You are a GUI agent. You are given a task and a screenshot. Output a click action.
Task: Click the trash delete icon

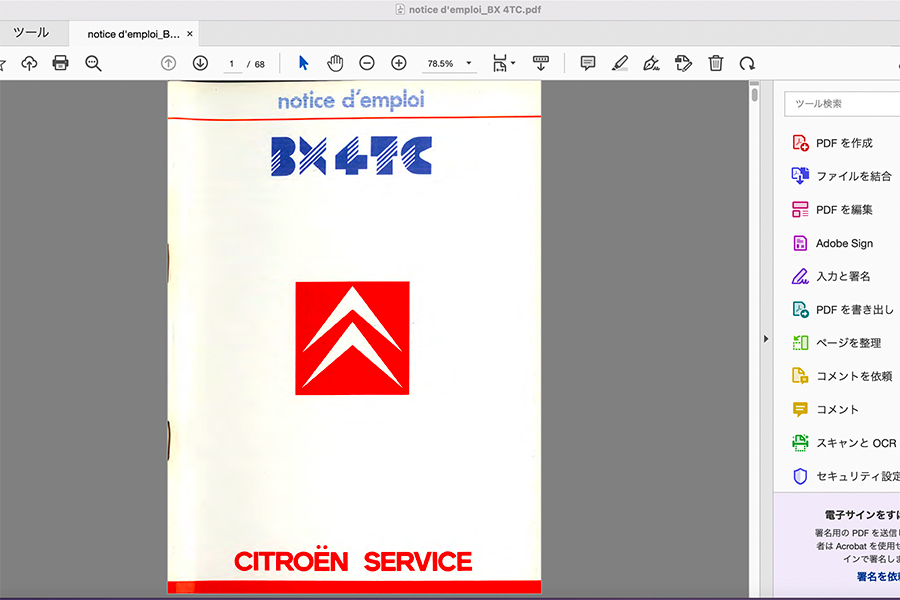pos(715,63)
